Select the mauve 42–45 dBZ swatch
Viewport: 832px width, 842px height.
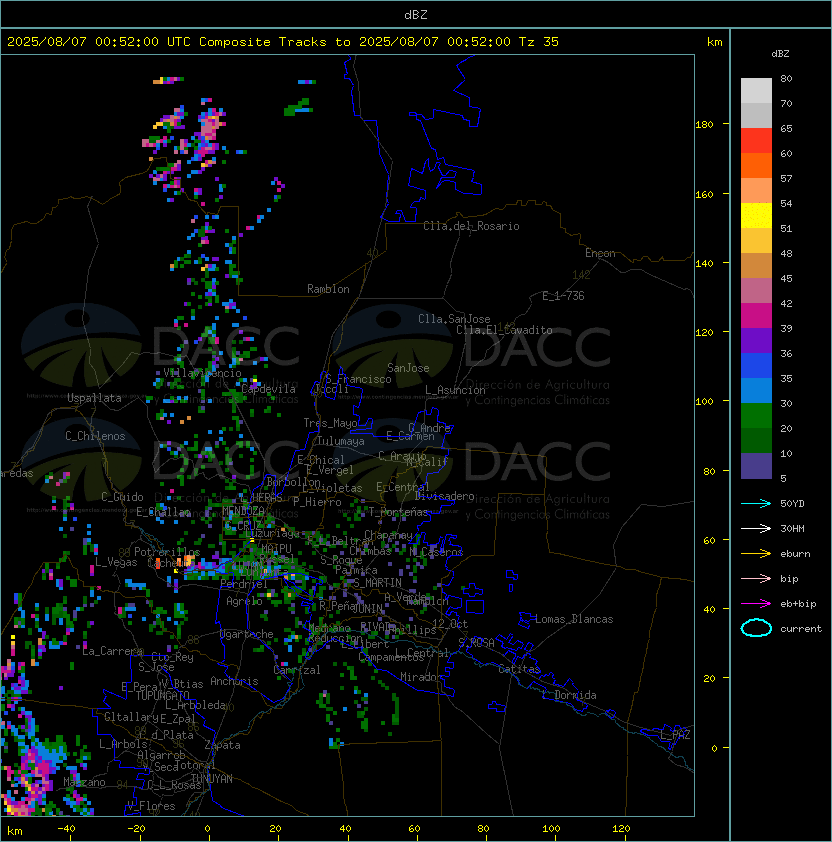tap(756, 291)
